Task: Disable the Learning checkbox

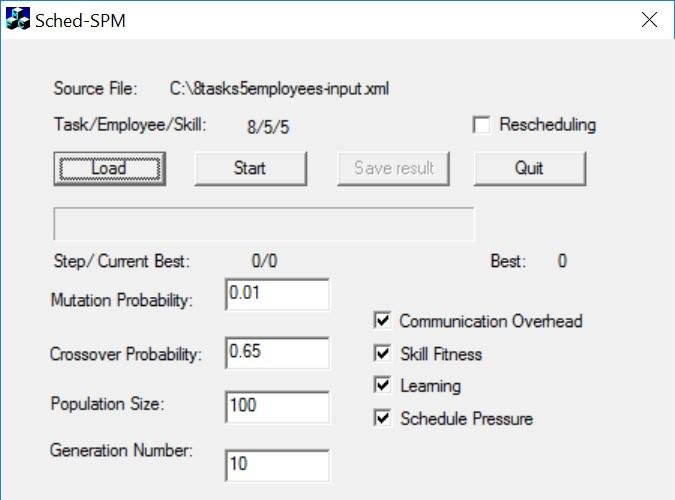Action: [x=382, y=385]
